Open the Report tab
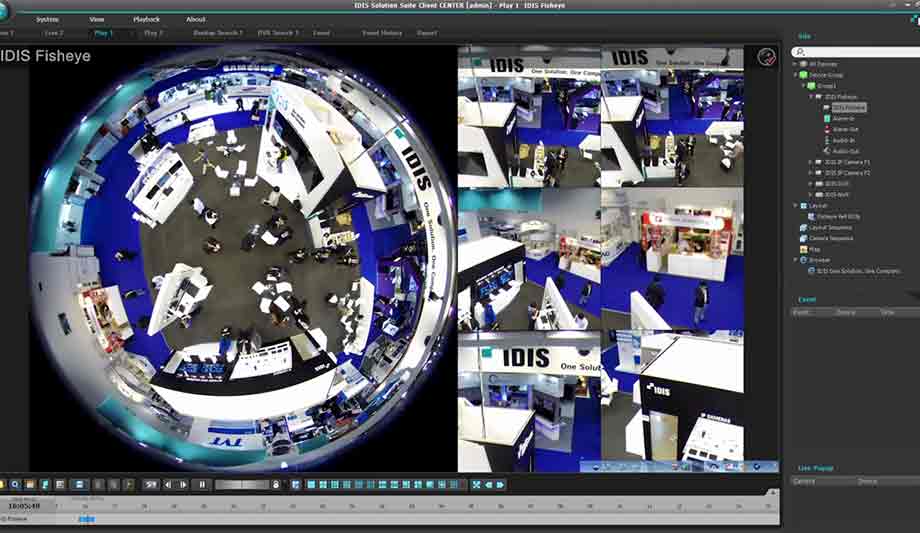 coord(427,33)
